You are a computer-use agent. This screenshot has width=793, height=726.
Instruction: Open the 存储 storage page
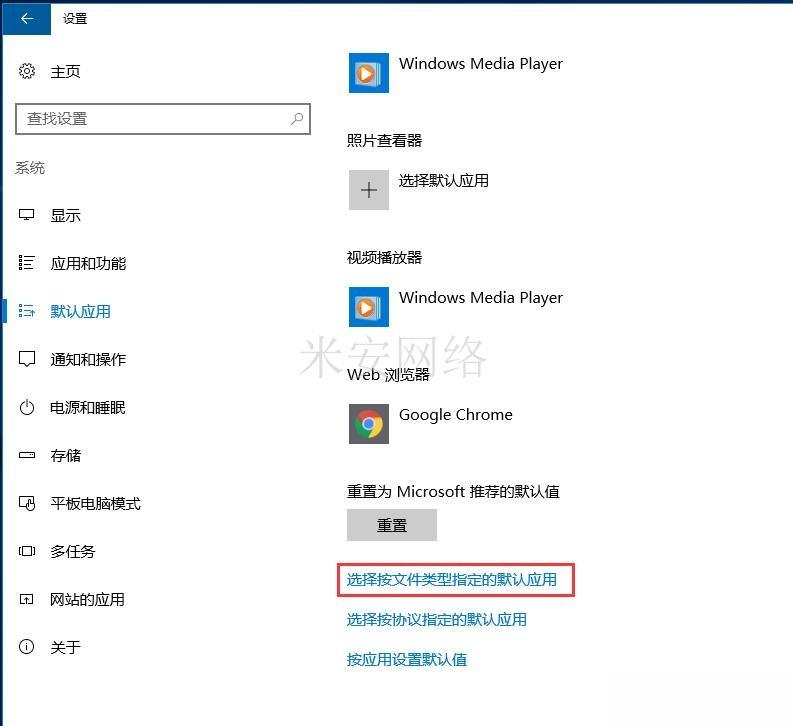click(x=65, y=456)
